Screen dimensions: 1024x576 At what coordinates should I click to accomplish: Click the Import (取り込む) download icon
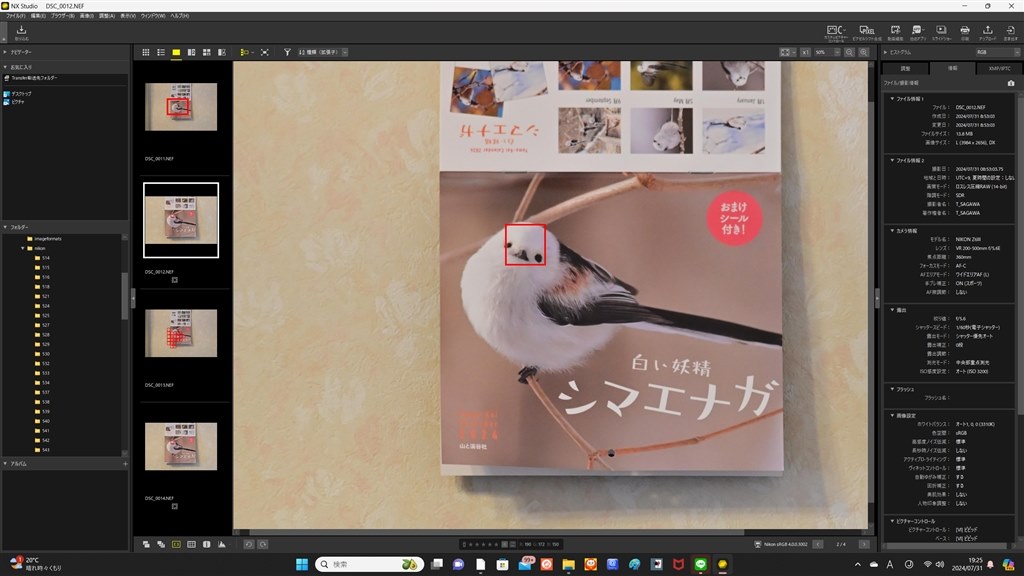click(x=22, y=31)
